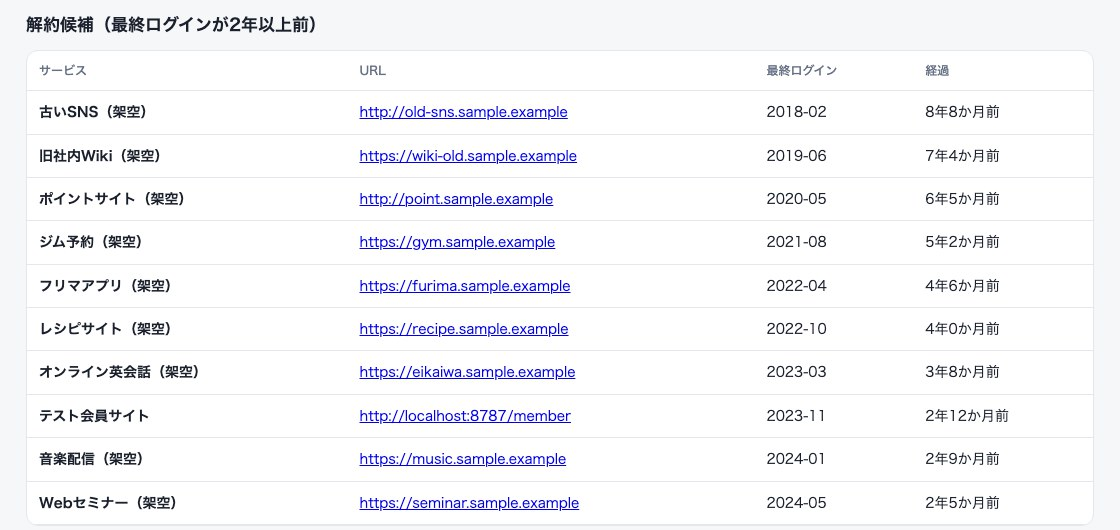Screen dimensions: 1120x530
Task: Click the 2024-05 last login date
Action: [x=796, y=503]
